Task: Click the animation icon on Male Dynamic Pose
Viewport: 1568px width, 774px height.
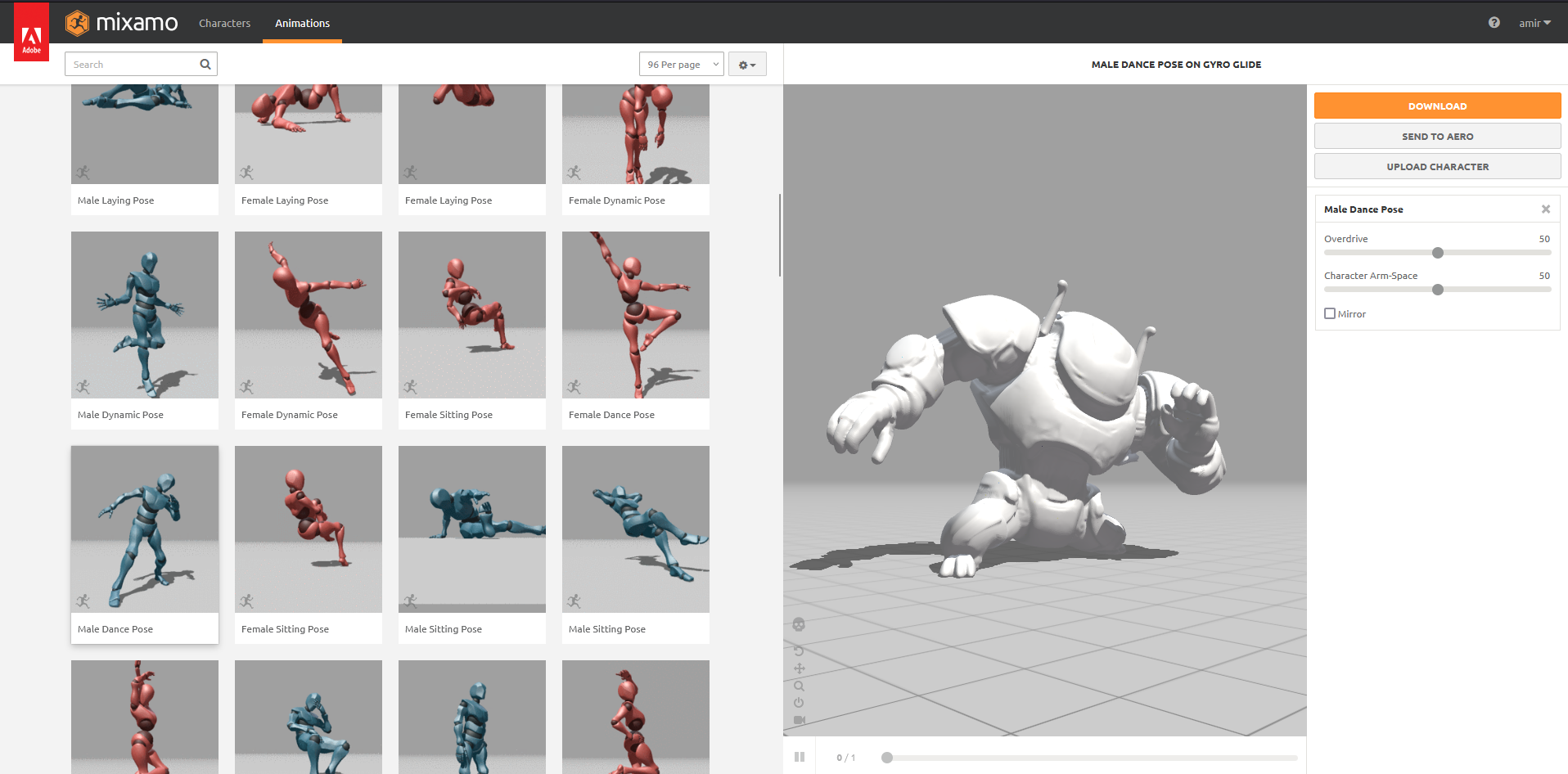Action: pyautogui.click(x=83, y=387)
